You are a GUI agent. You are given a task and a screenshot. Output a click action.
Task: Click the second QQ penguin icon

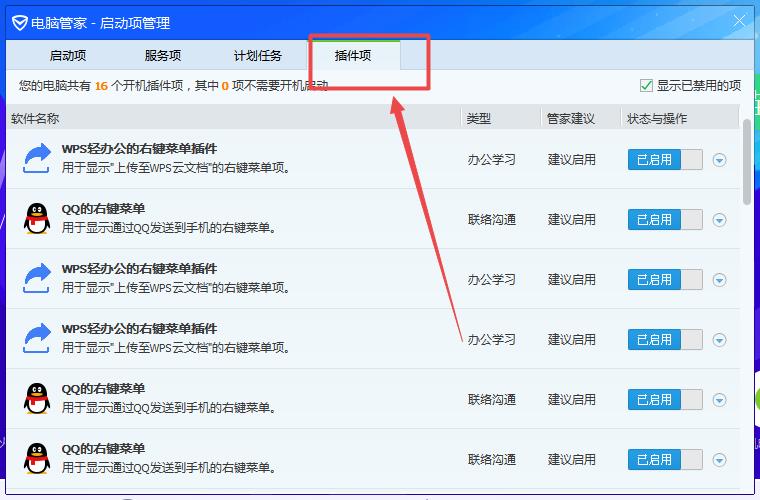tap(37, 398)
